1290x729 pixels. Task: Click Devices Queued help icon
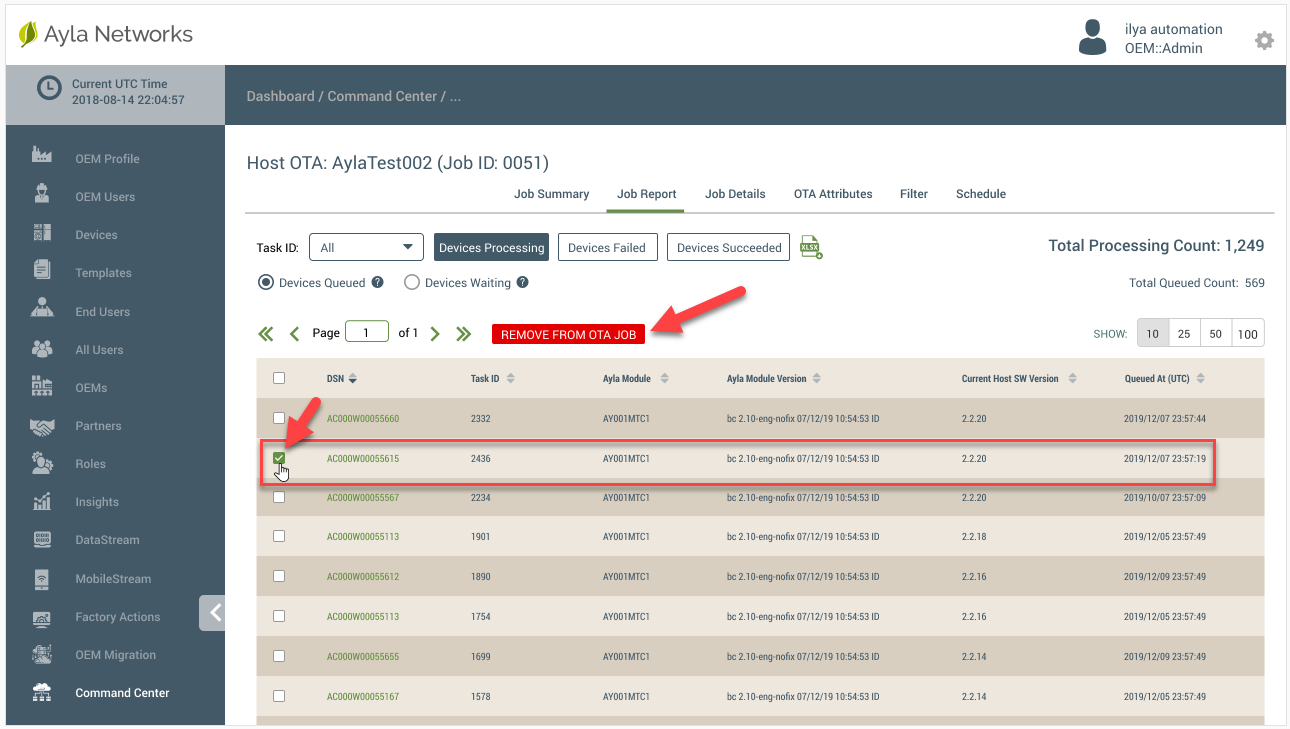378,283
